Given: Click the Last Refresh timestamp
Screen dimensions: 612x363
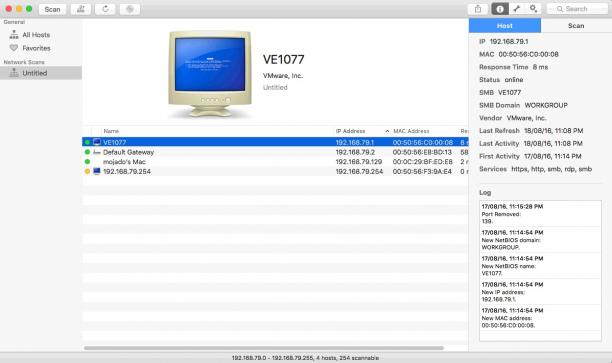Looking at the screenshot, I should (531, 131).
